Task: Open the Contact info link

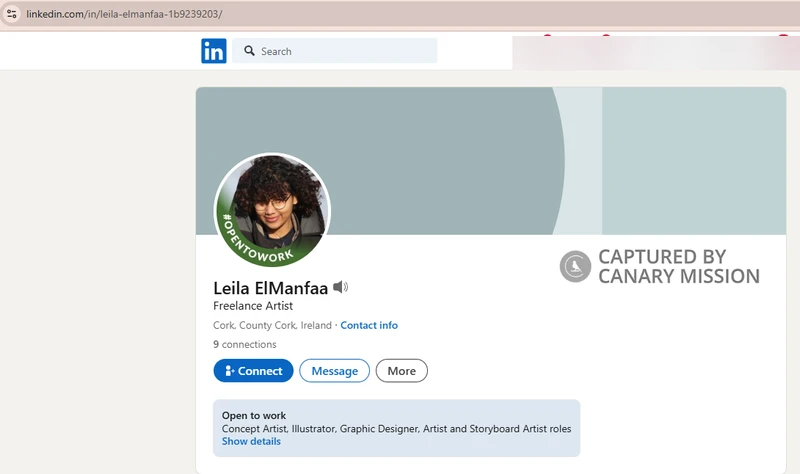Action: tap(369, 325)
